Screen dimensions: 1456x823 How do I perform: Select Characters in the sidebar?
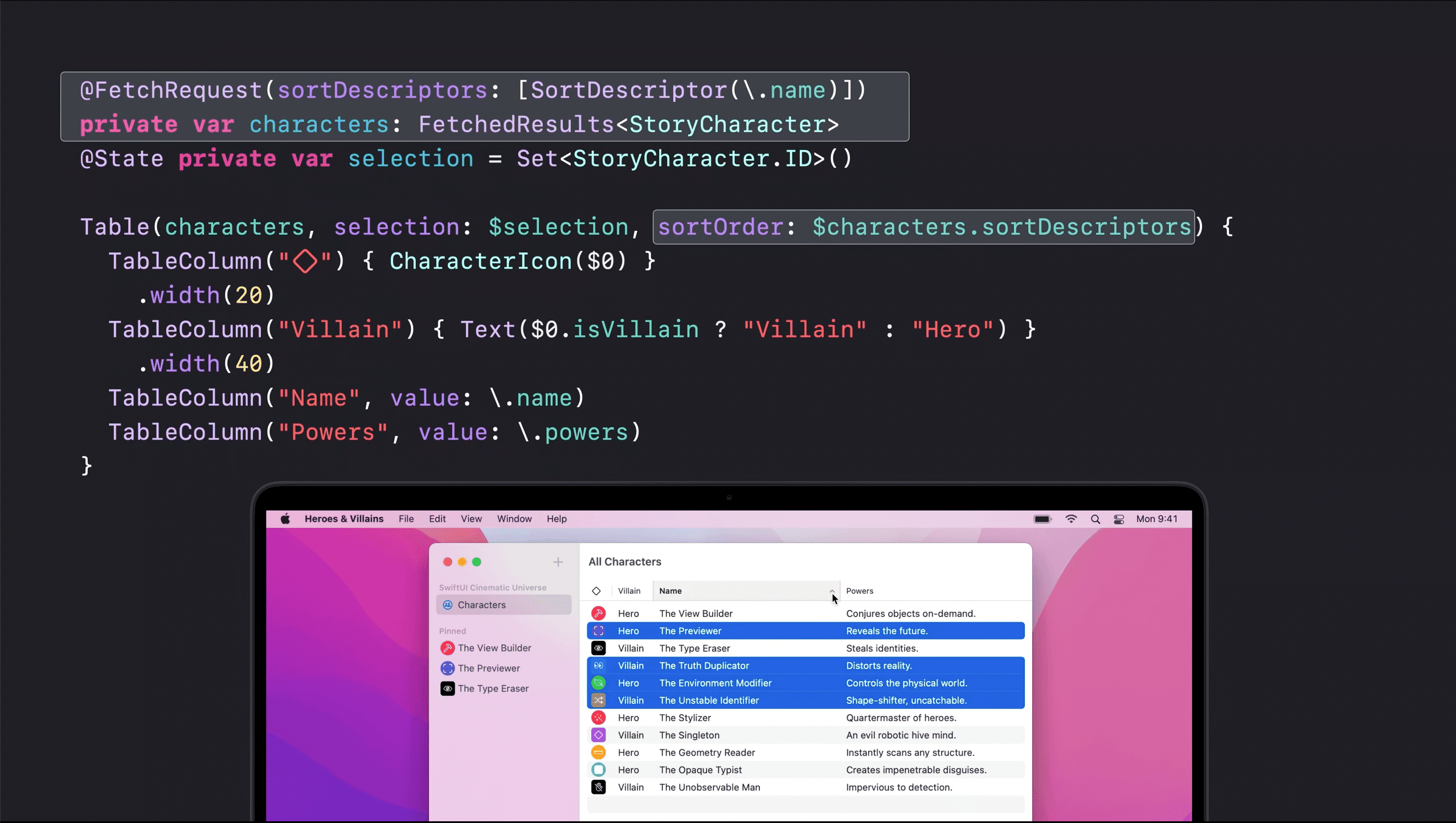pos(504,605)
